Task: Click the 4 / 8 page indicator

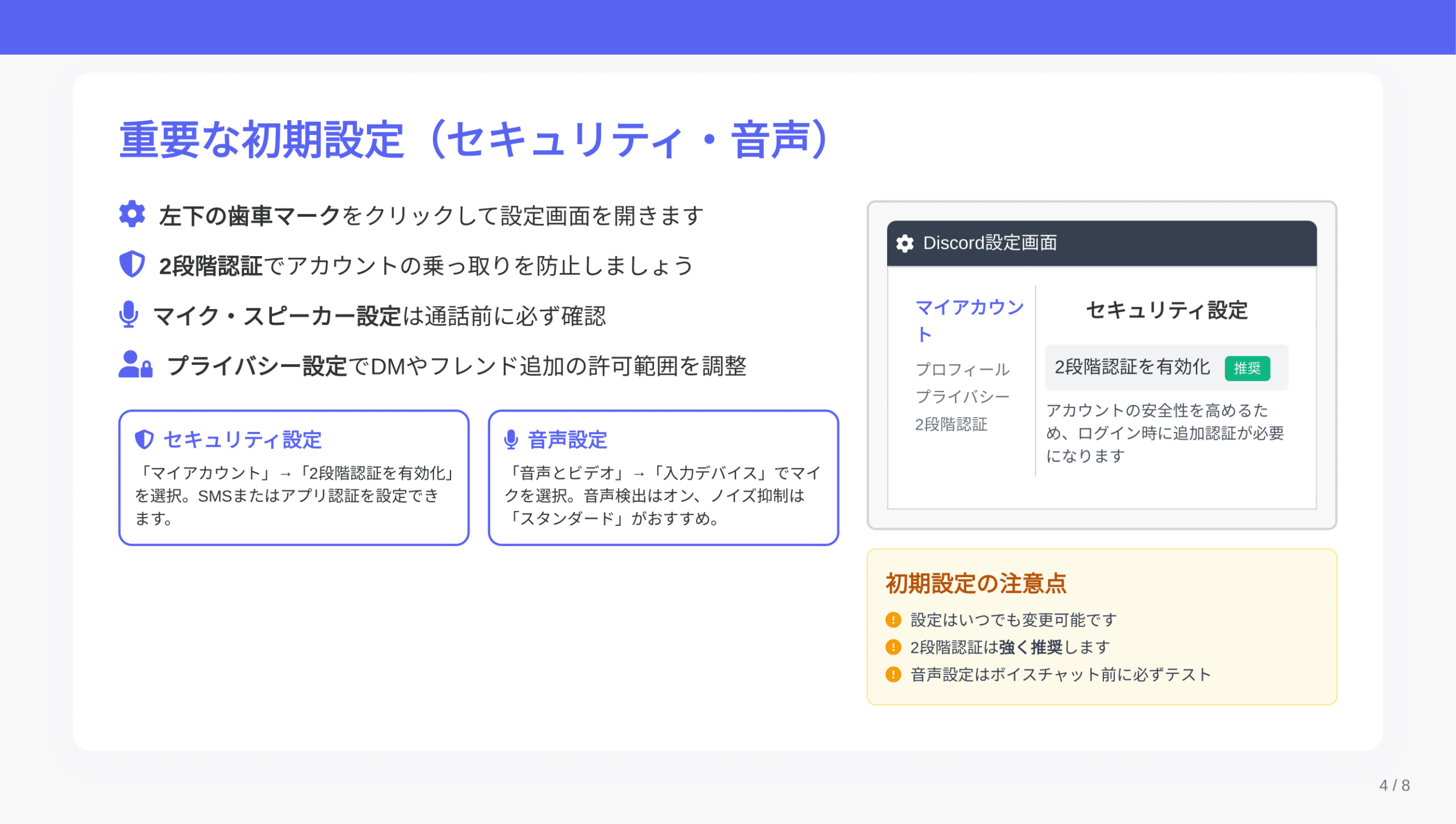Action: pyautogui.click(x=1394, y=785)
